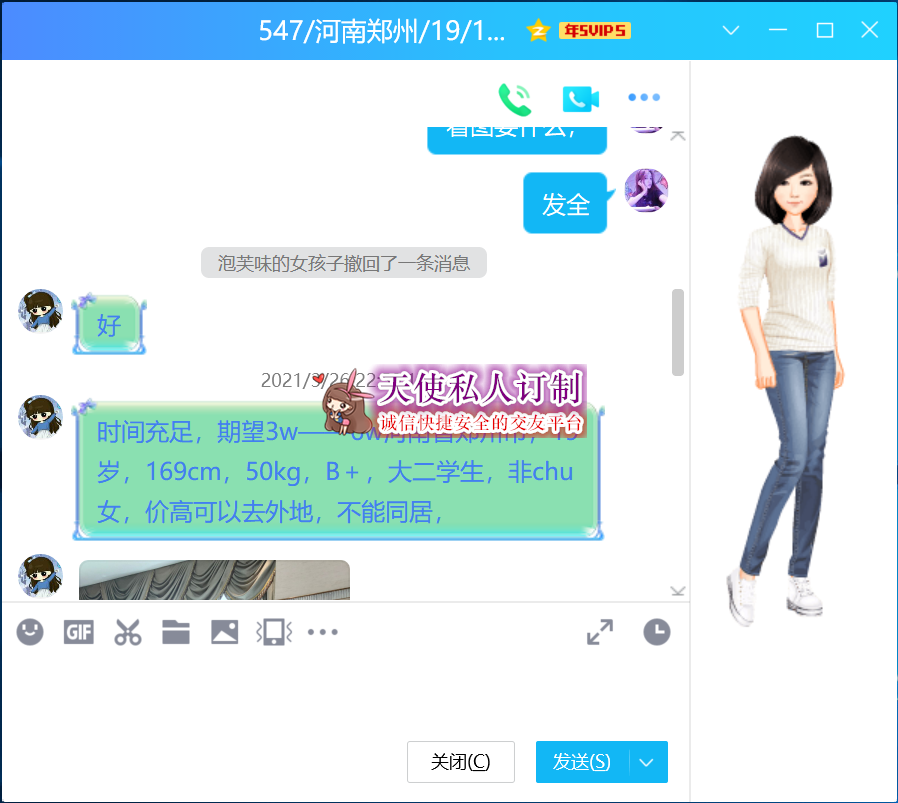Click the chat history scrollbar thumb
Screen dimensions: 898x803
[678, 332]
